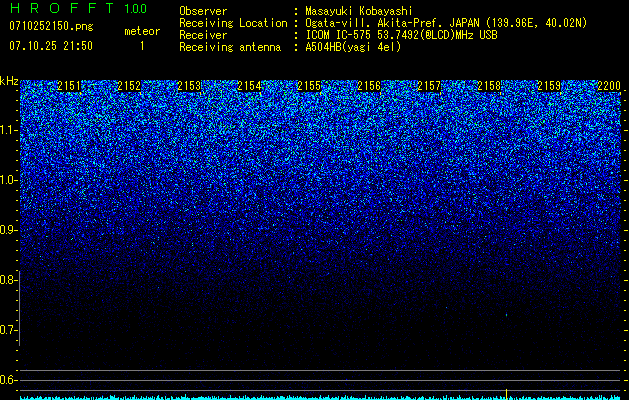The height and width of the screenshot is (400, 629).
Task: Click the 2153 time marker
Action: pos(189,86)
